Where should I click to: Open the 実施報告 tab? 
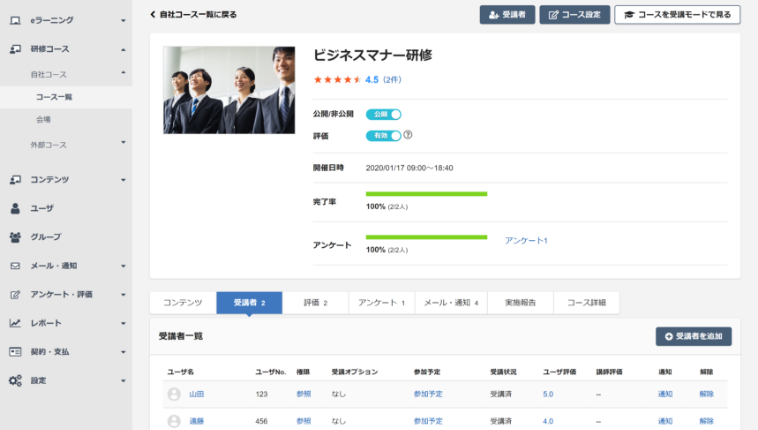(x=519, y=302)
